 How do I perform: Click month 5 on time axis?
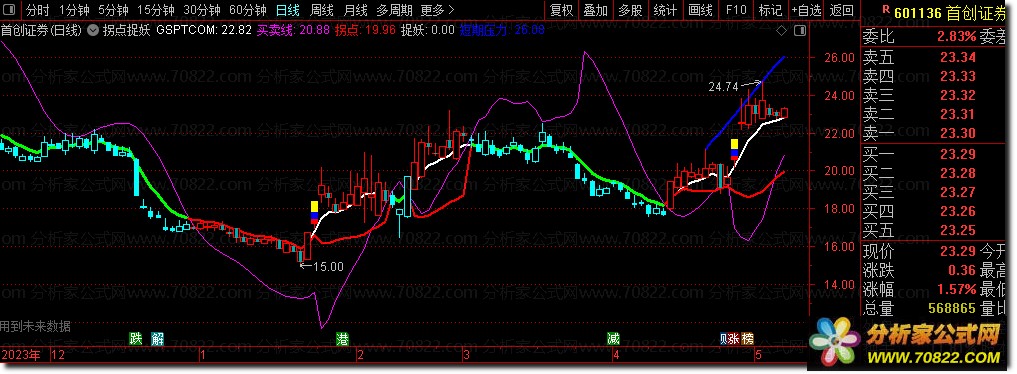tap(757, 355)
